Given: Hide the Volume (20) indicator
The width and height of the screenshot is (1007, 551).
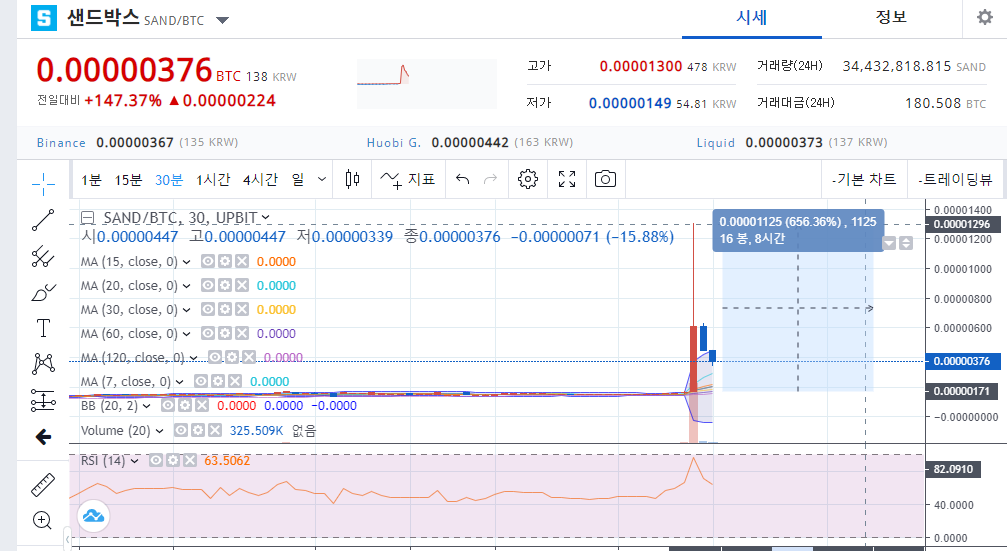Looking at the screenshot, I should tap(181, 430).
